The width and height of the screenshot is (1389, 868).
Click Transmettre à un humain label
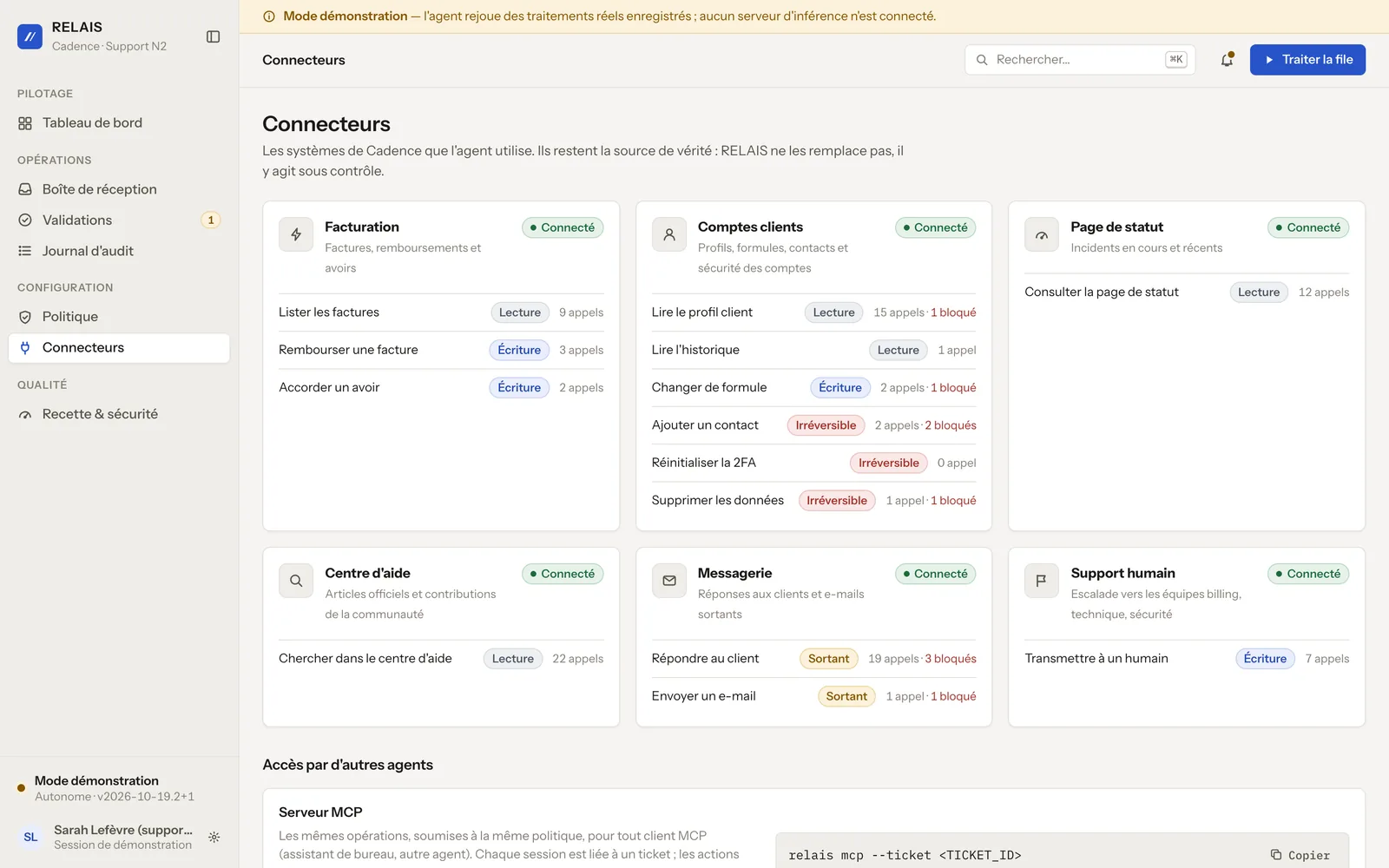(x=1096, y=659)
